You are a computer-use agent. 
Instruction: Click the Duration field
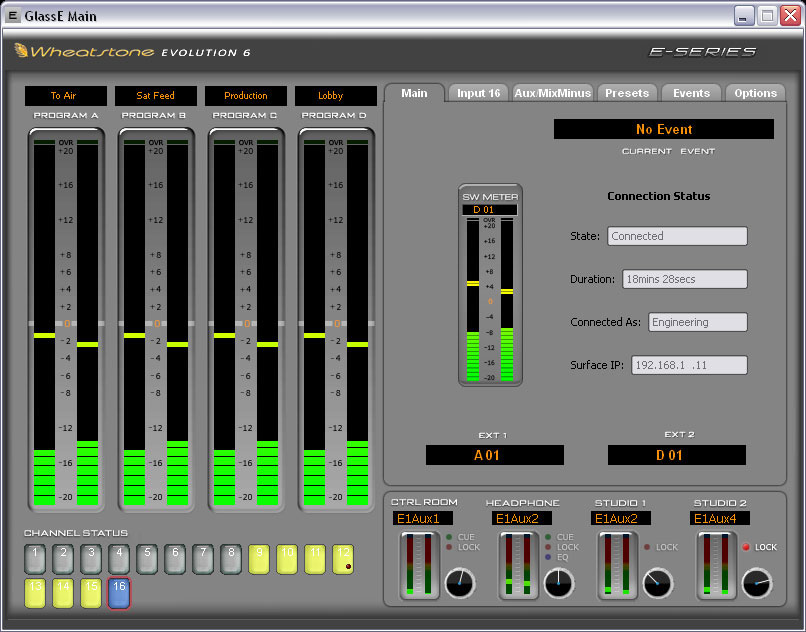(685, 279)
